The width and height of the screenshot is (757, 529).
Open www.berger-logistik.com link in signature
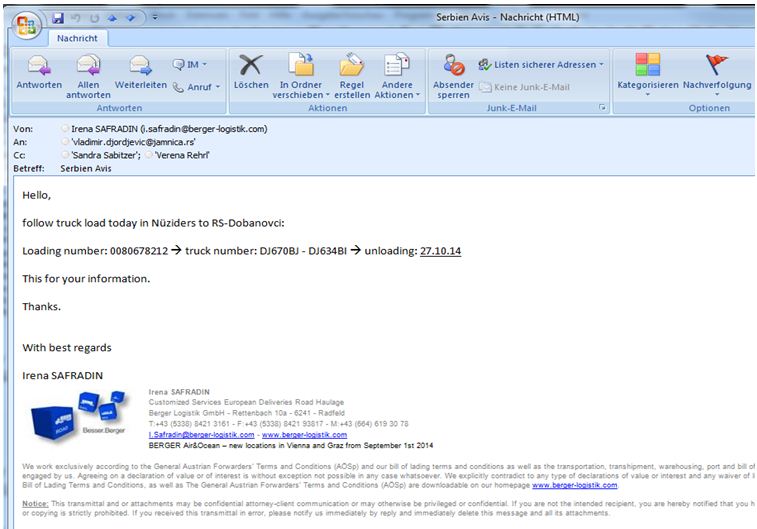tap(304, 435)
